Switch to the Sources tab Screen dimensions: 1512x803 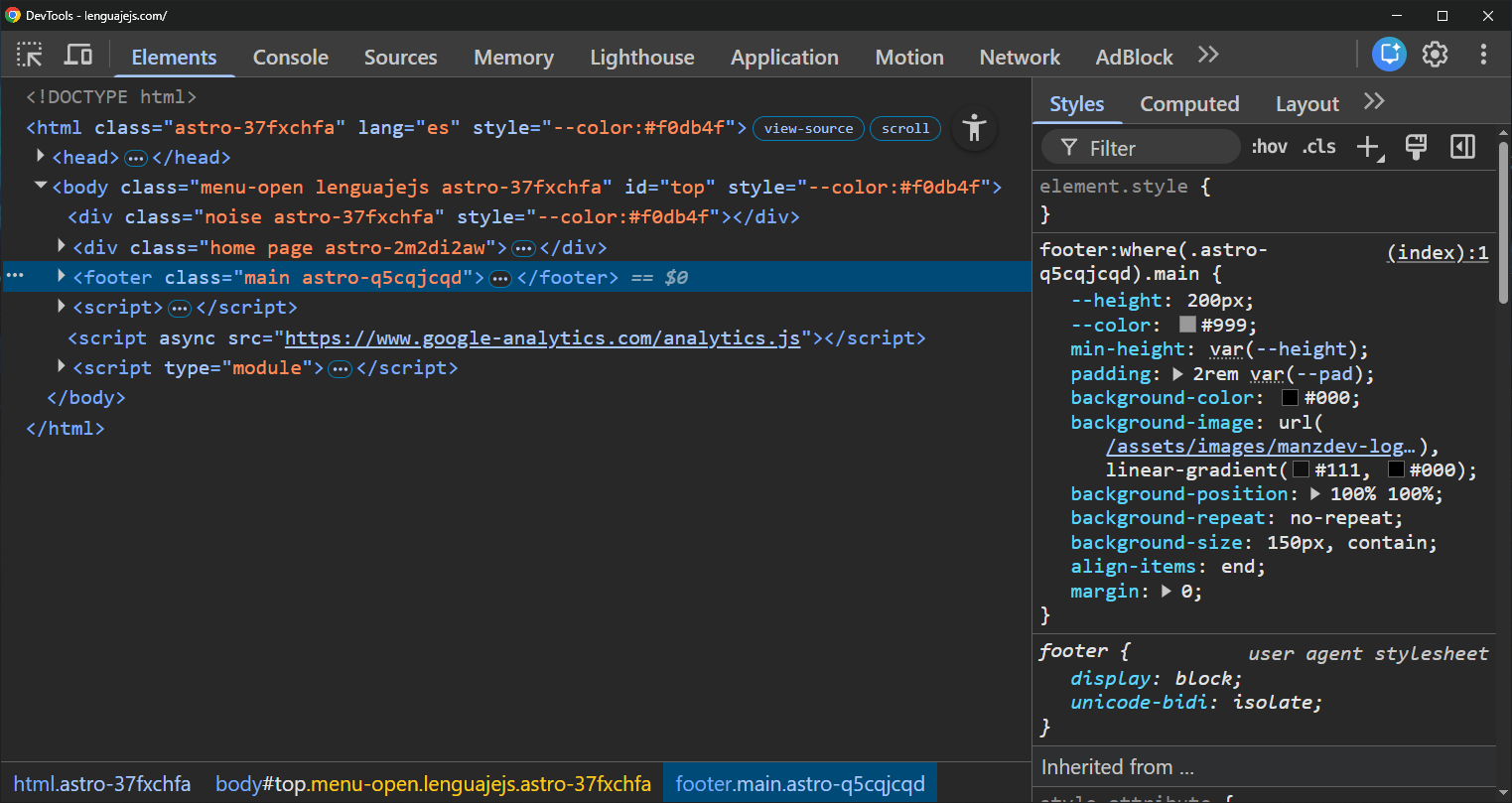[x=401, y=58]
